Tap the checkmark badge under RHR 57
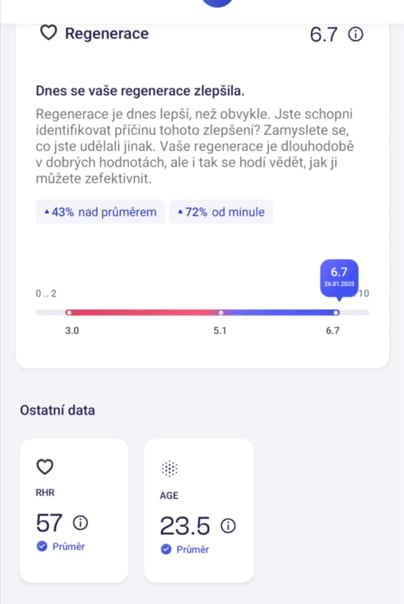404x604 pixels. [42, 546]
